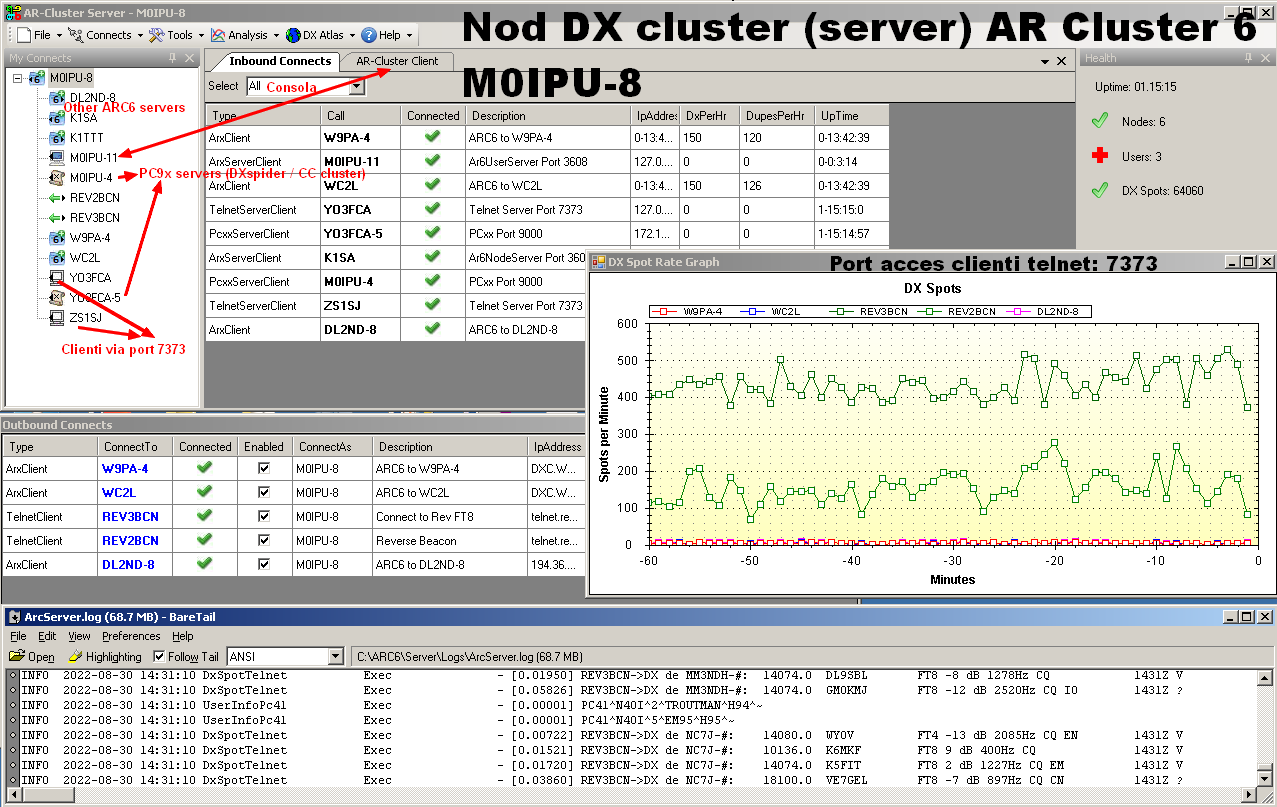Click the ZS1SJ telnet client monitor icon
This screenshot has height=807, width=1277.
[x=57, y=317]
